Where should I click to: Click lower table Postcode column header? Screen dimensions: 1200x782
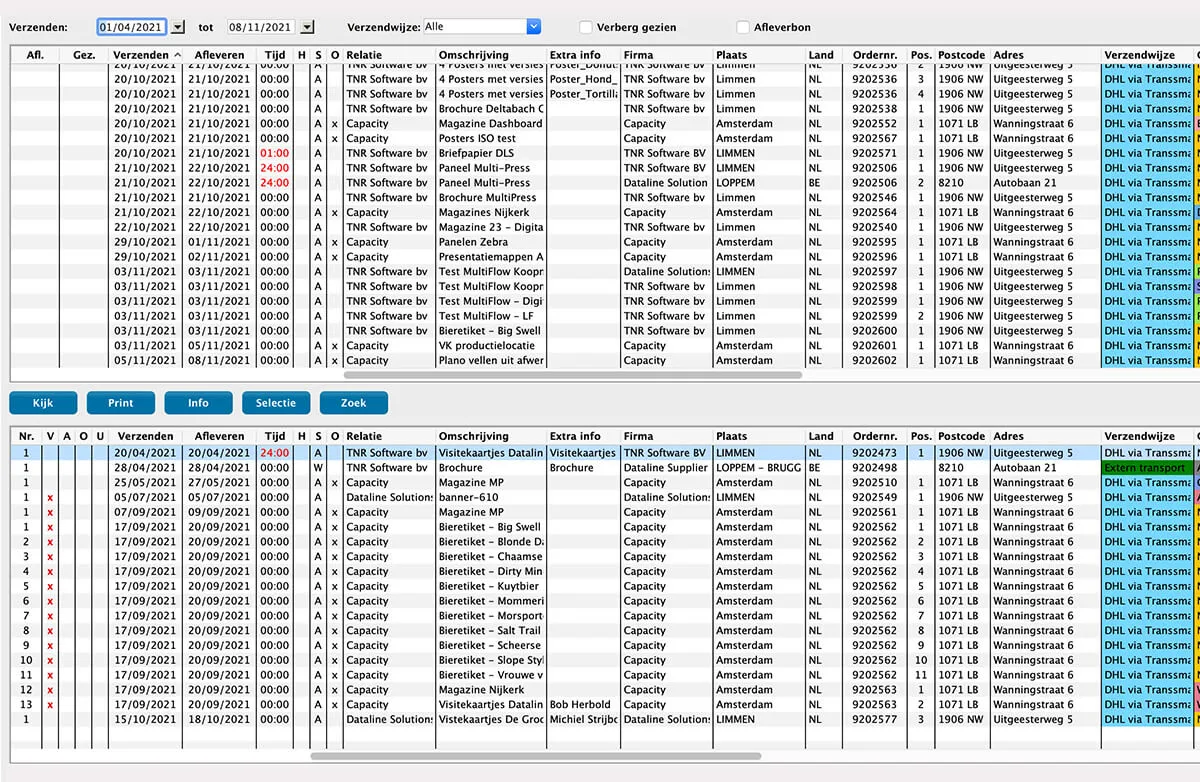click(962, 436)
